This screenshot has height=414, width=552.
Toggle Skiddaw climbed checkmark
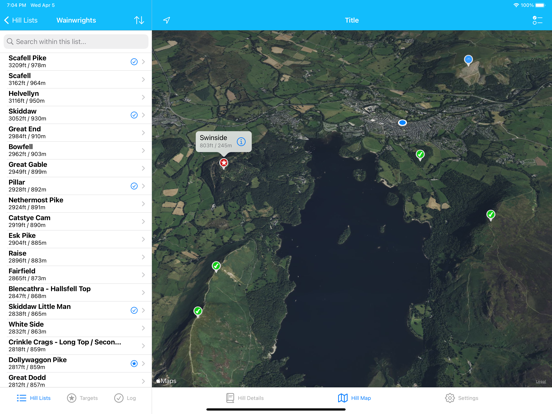coord(134,115)
